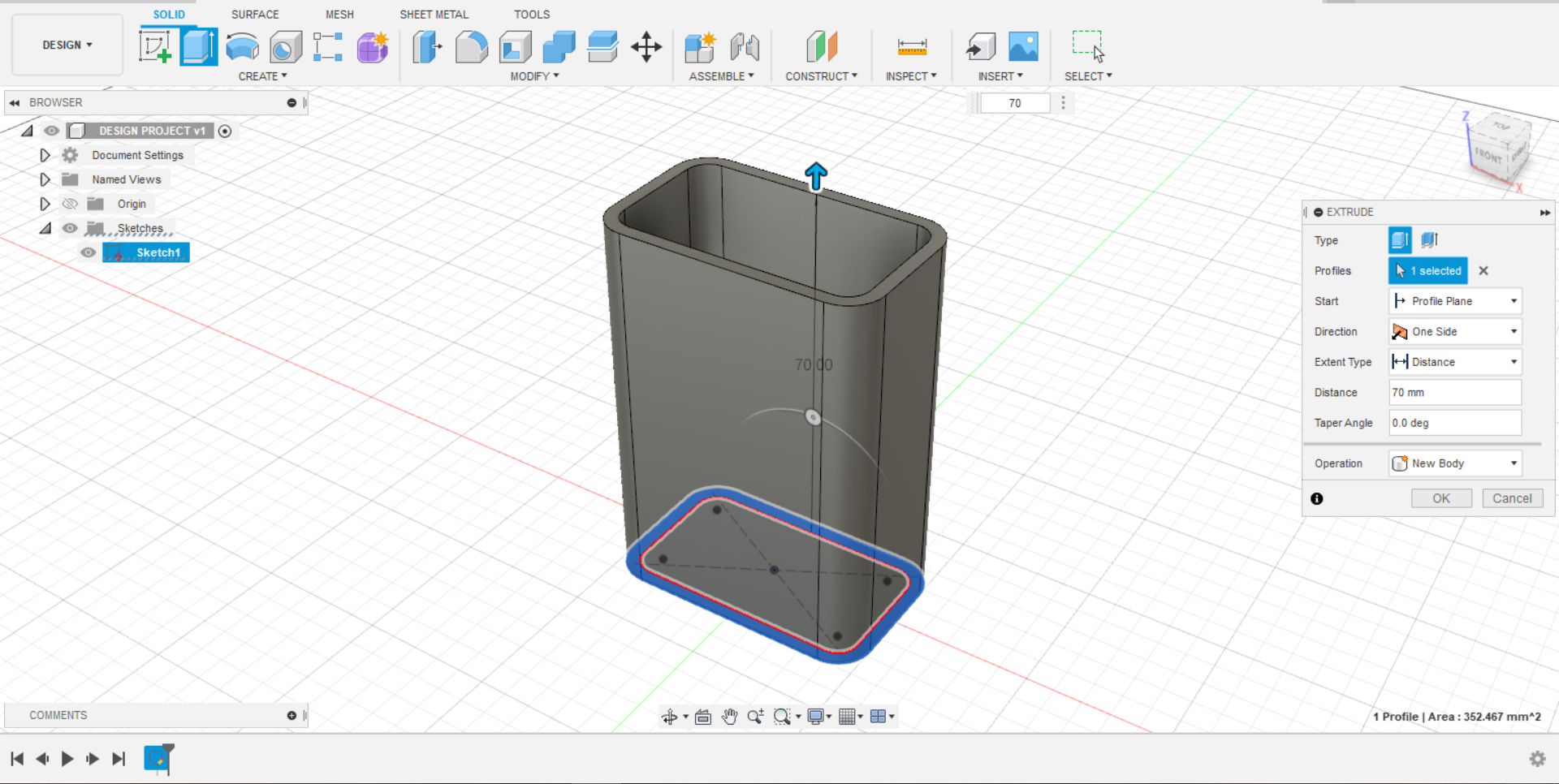Select the Create Sketch tool
This screenshot has height=784, width=1559.
(155, 46)
